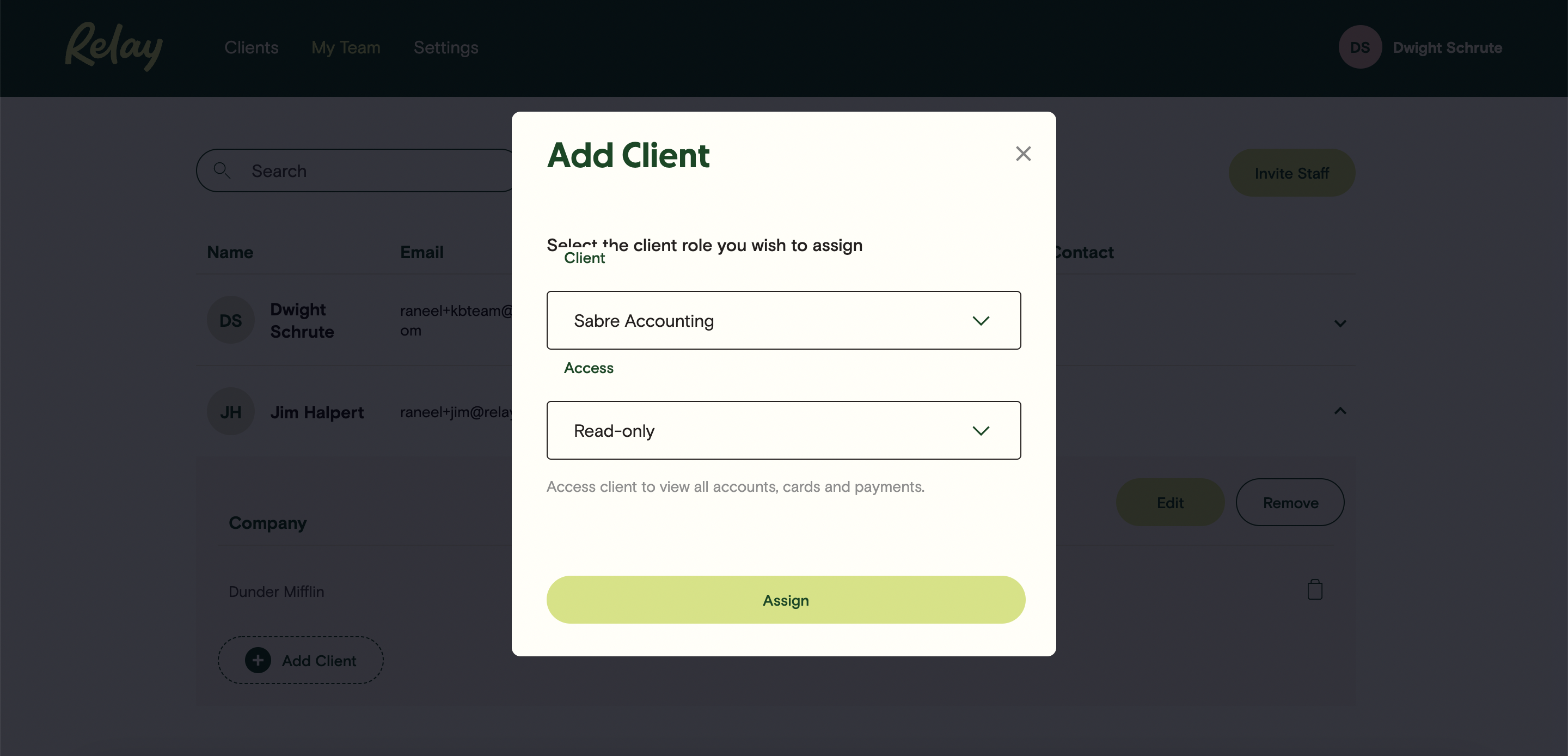Click the Name column header

click(230, 252)
